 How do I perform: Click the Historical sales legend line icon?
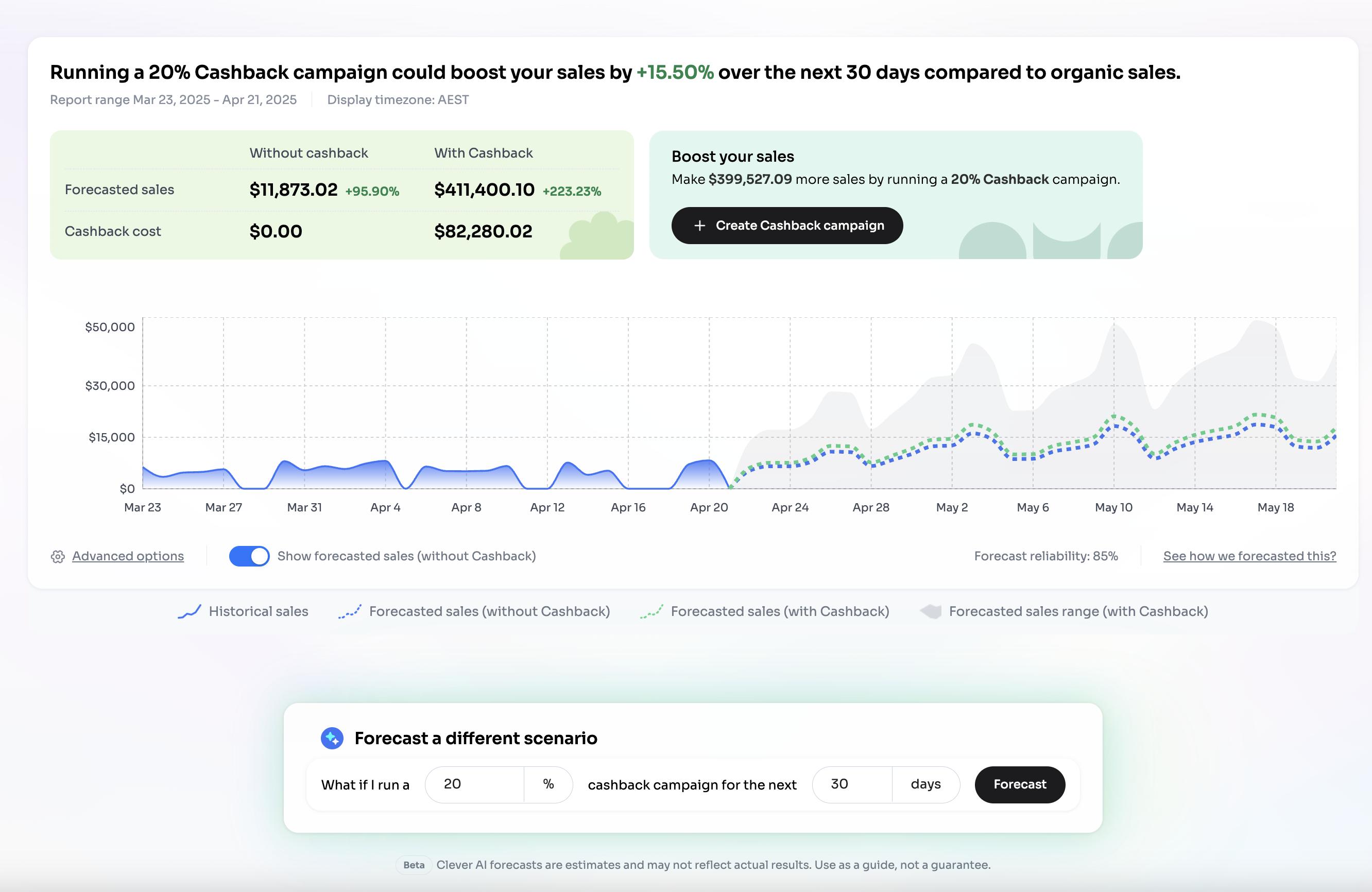pyautogui.click(x=189, y=611)
